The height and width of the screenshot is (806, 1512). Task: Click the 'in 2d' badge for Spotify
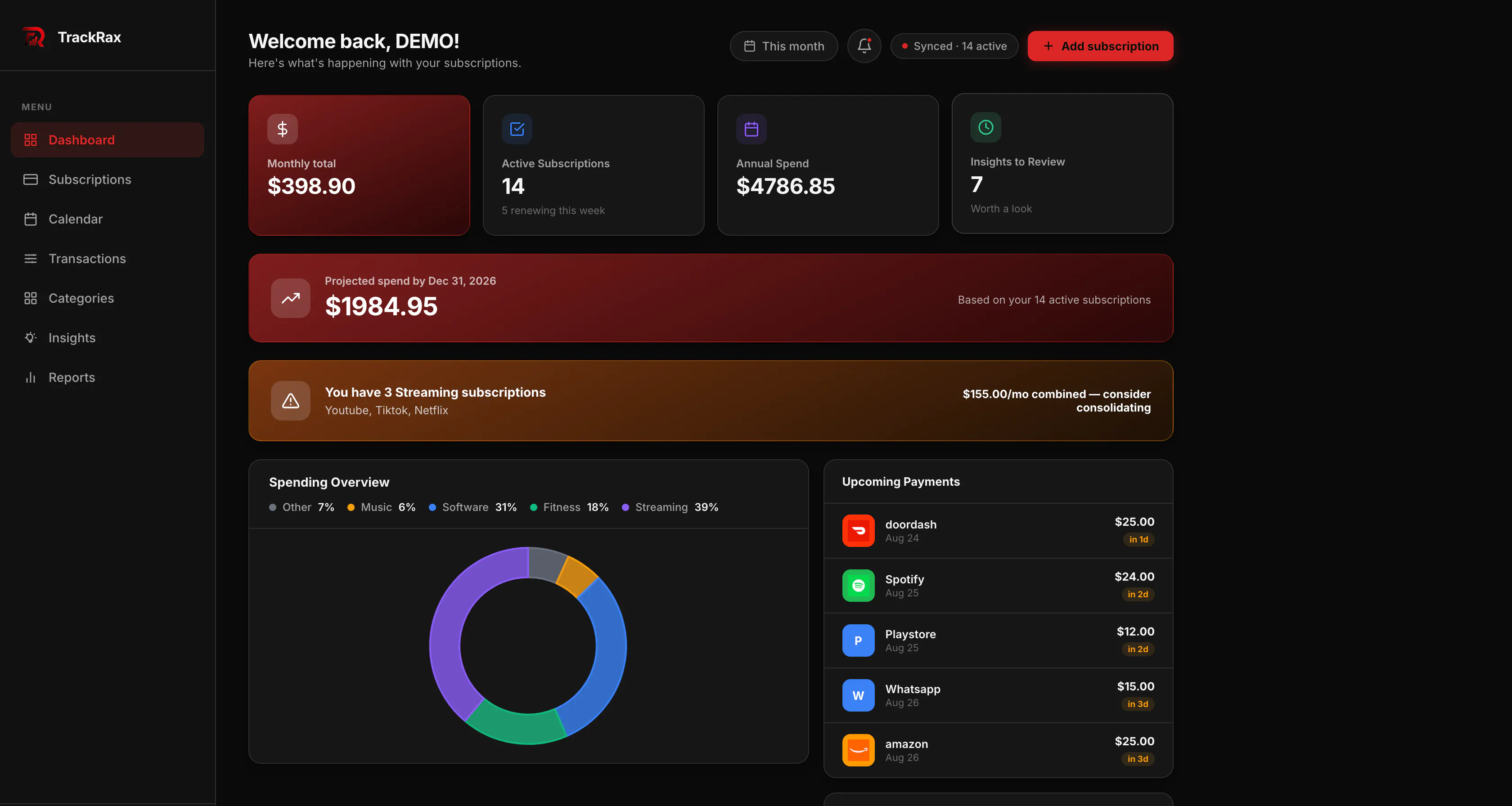click(1138, 594)
